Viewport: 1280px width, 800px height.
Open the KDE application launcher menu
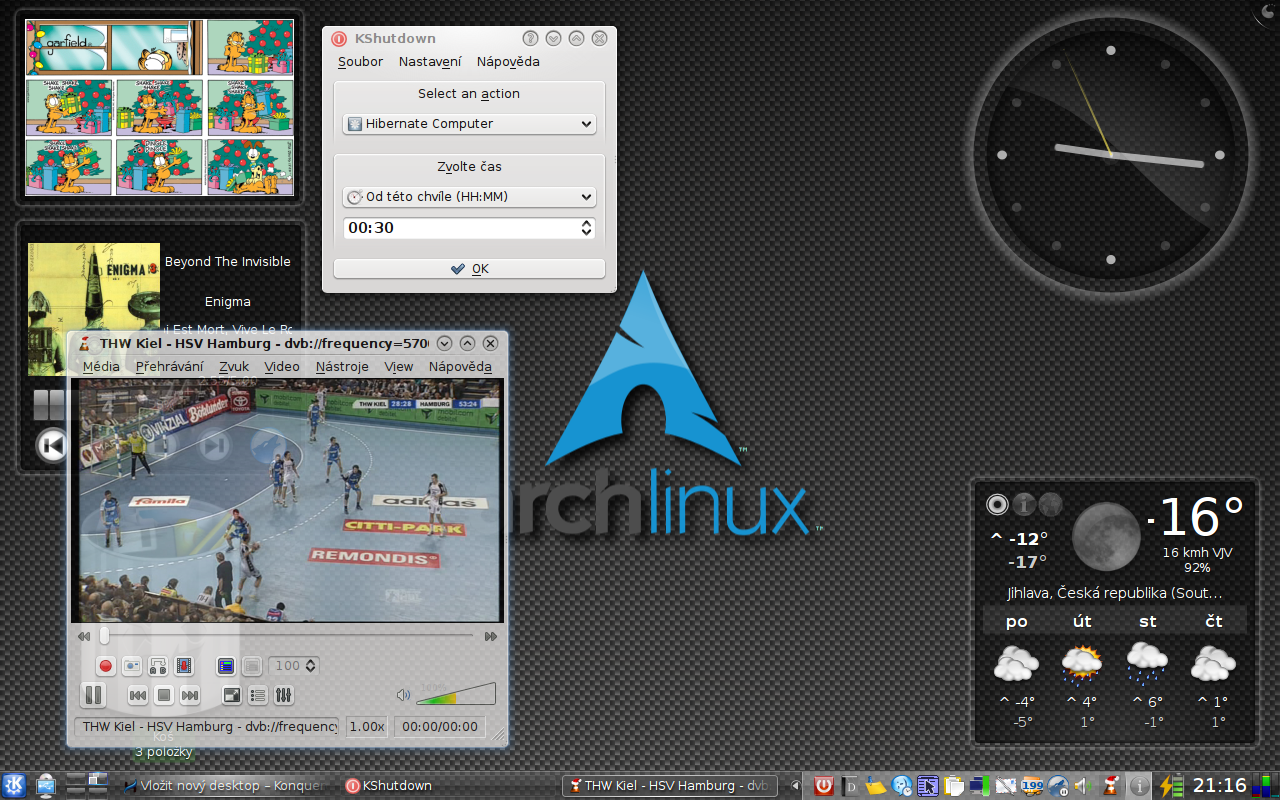tap(14, 786)
